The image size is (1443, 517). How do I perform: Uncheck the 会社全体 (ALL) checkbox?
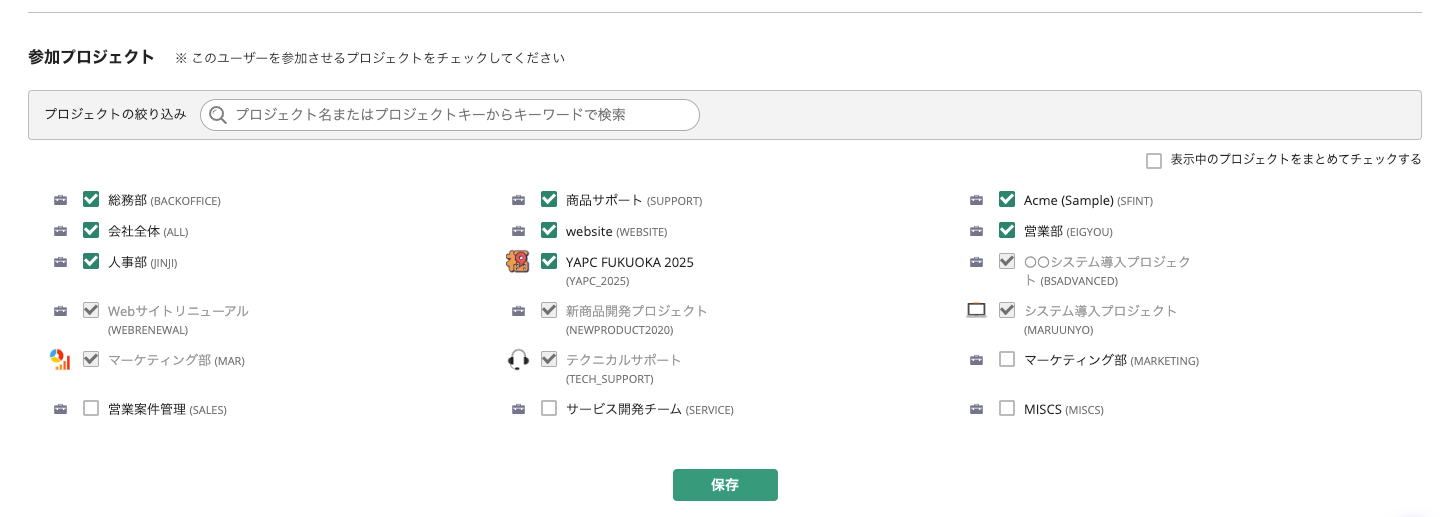(91, 230)
